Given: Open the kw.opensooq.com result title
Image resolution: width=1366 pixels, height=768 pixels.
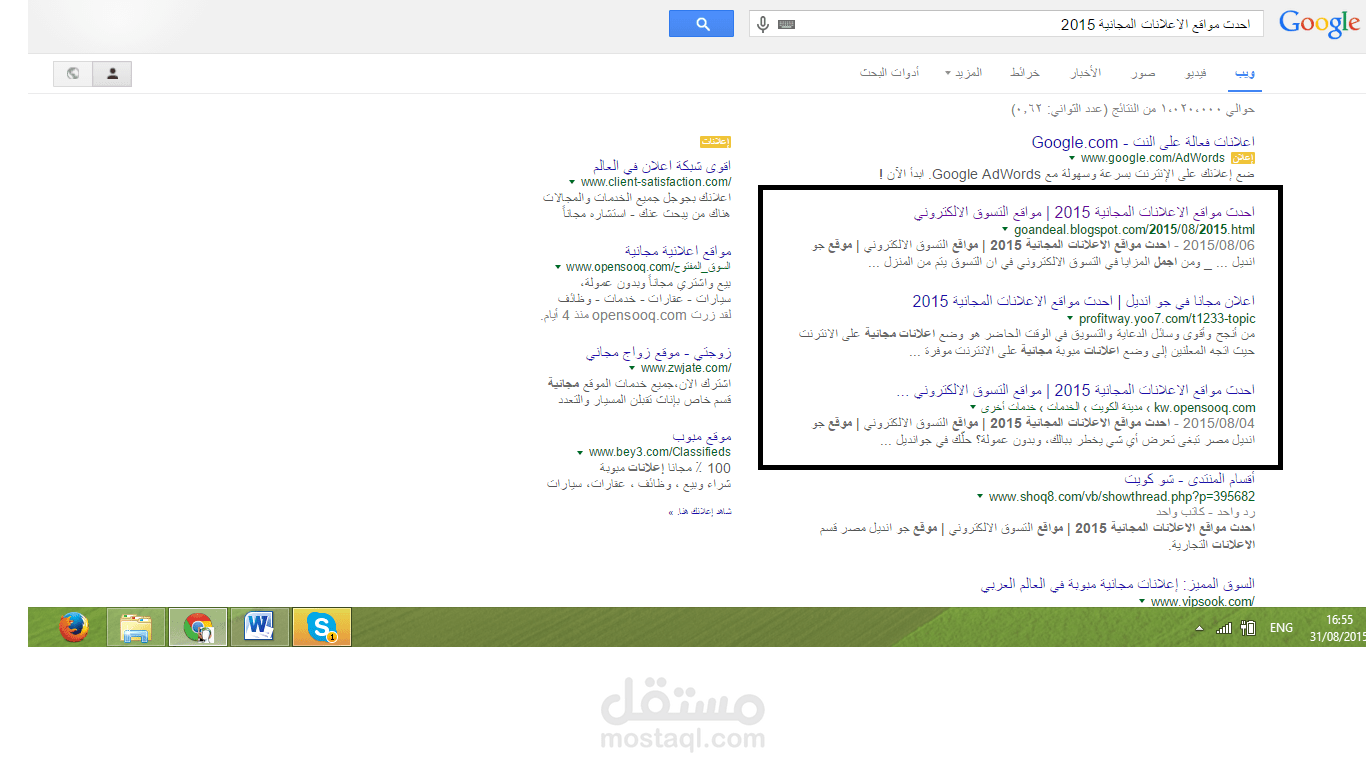Looking at the screenshot, I should [x=1076, y=390].
